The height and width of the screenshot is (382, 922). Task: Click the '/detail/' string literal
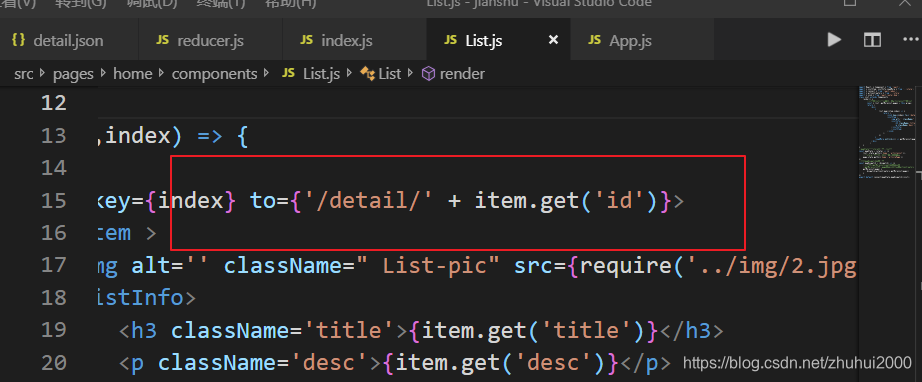(x=369, y=201)
